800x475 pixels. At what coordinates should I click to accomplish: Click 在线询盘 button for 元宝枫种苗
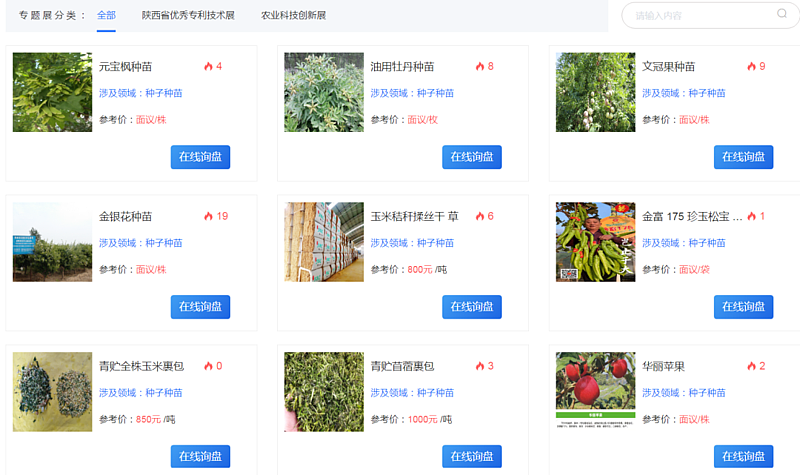coord(200,157)
